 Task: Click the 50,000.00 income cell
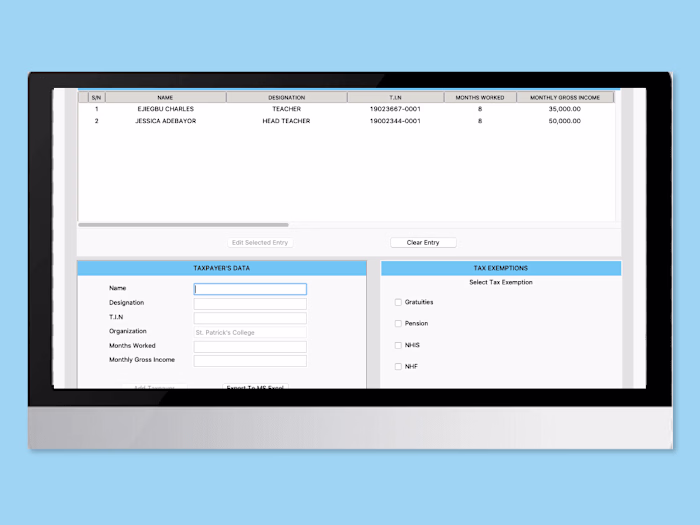(565, 121)
